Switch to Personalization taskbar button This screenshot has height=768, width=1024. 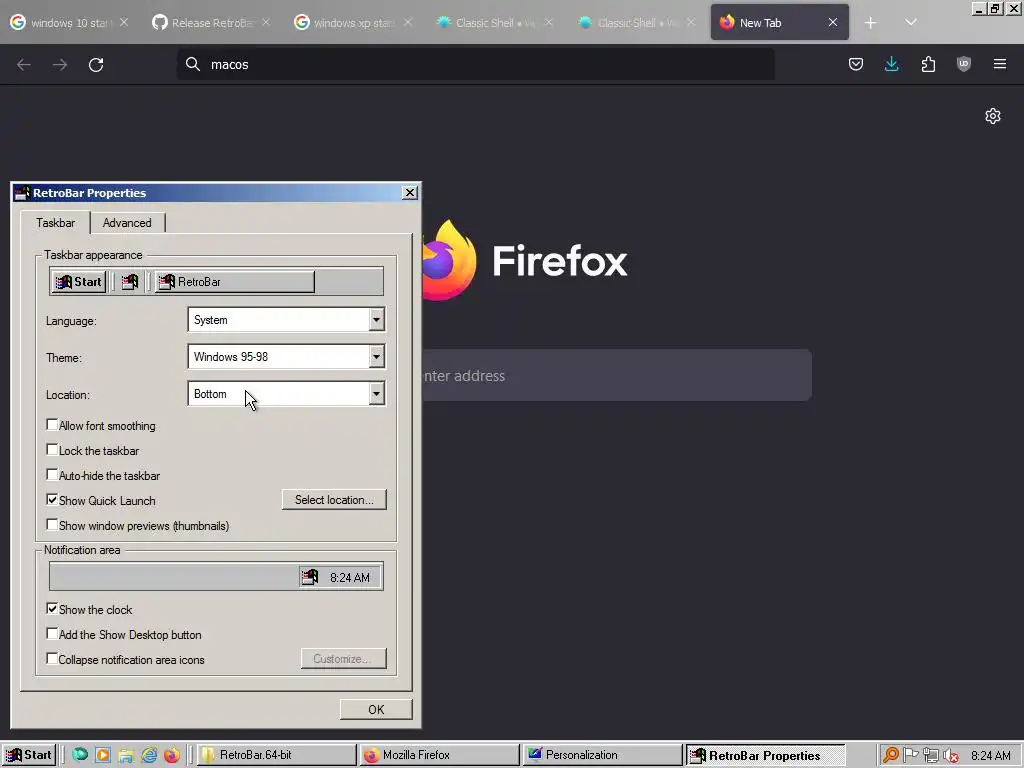click(602, 755)
